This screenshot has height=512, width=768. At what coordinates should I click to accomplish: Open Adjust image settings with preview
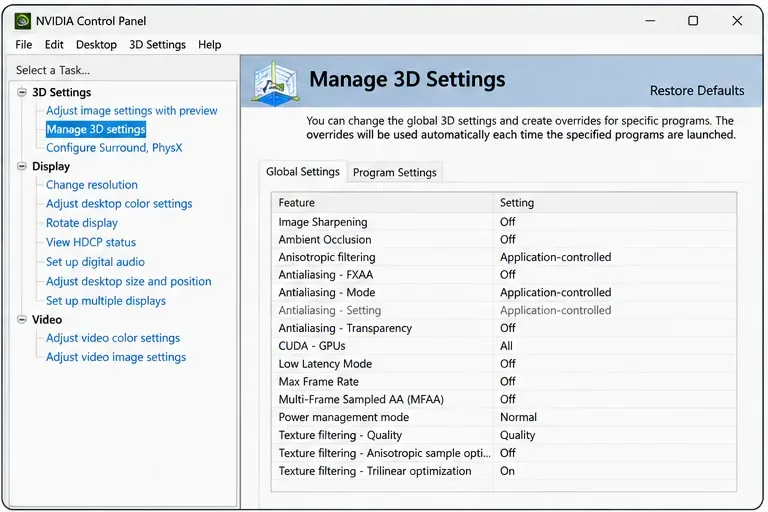[132, 111]
